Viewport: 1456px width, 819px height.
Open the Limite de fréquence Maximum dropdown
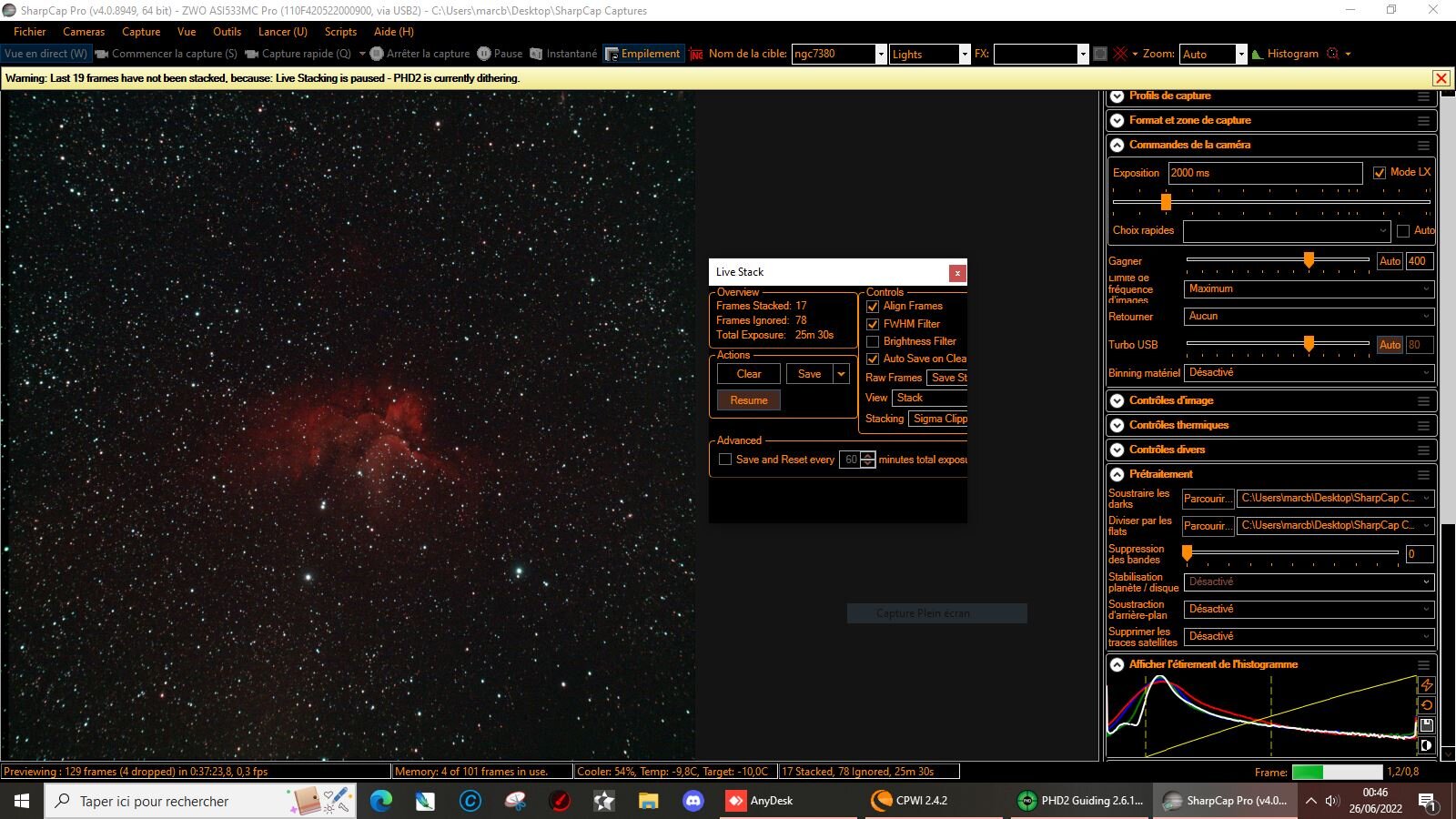[x=1309, y=288]
